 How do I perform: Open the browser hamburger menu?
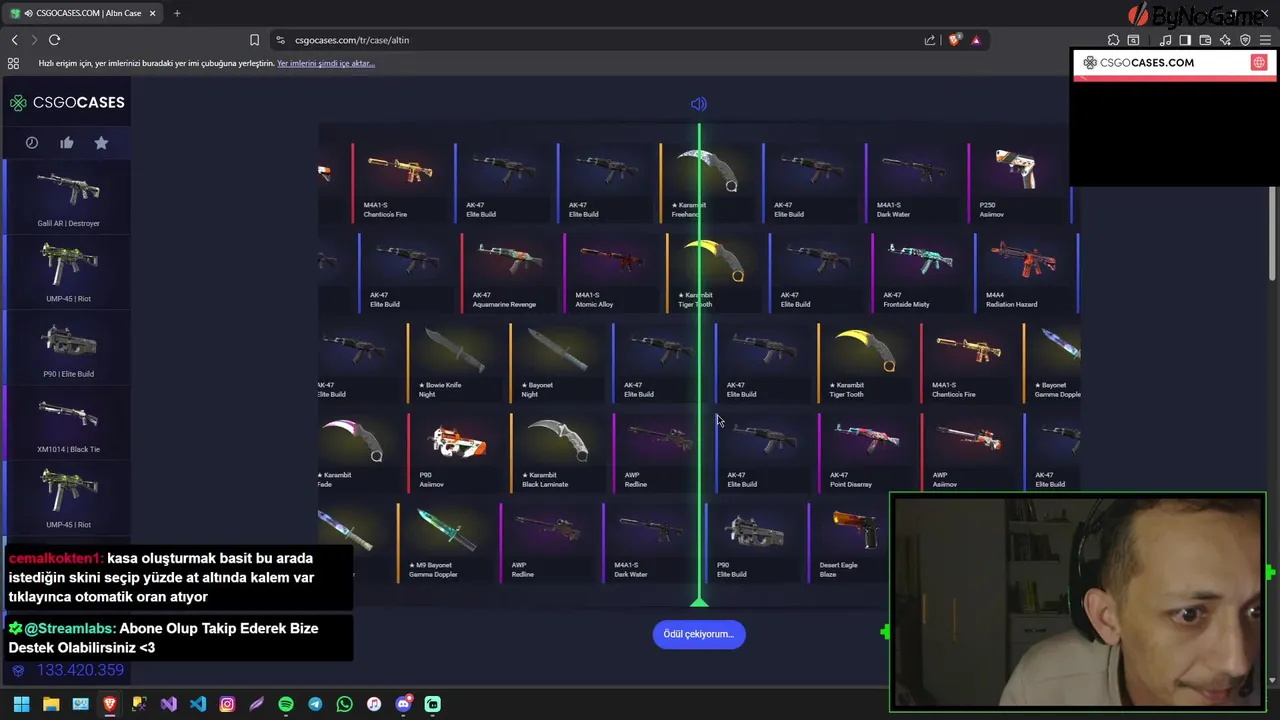click(1265, 40)
